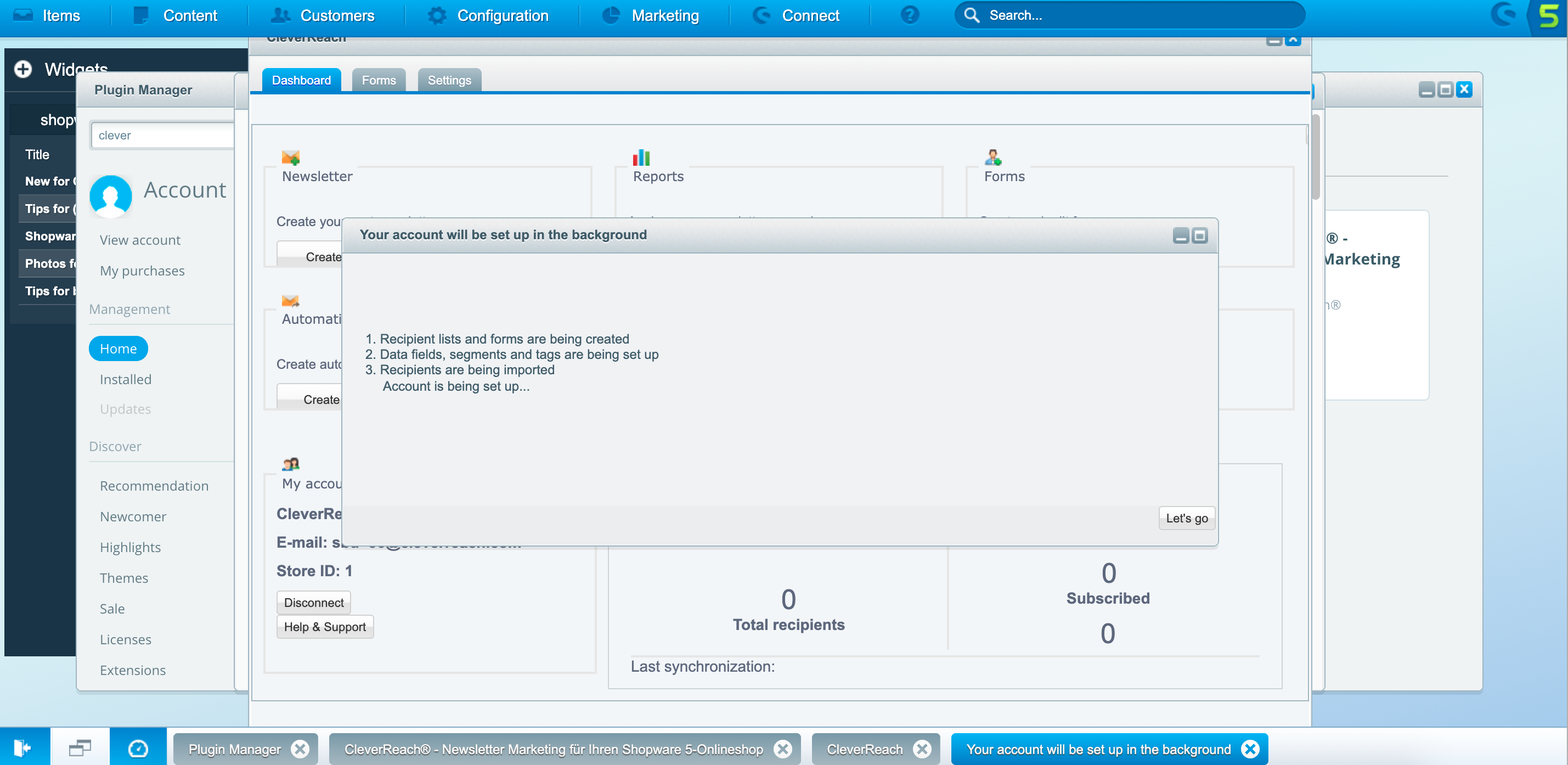Open Licenses in Plugin Manager
The height and width of the screenshot is (765, 1568).
(126, 639)
